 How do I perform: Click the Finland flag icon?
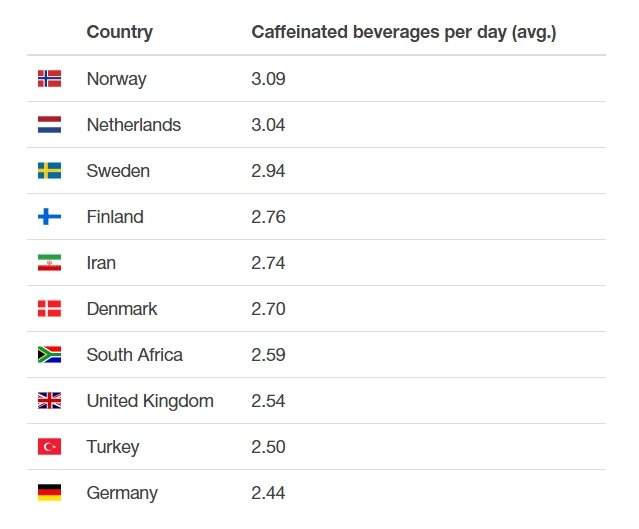[49, 217]
